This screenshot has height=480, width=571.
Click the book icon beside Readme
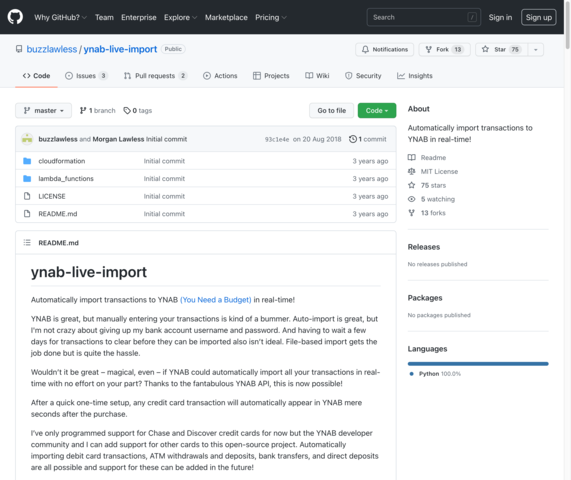[x=411, y=157]
